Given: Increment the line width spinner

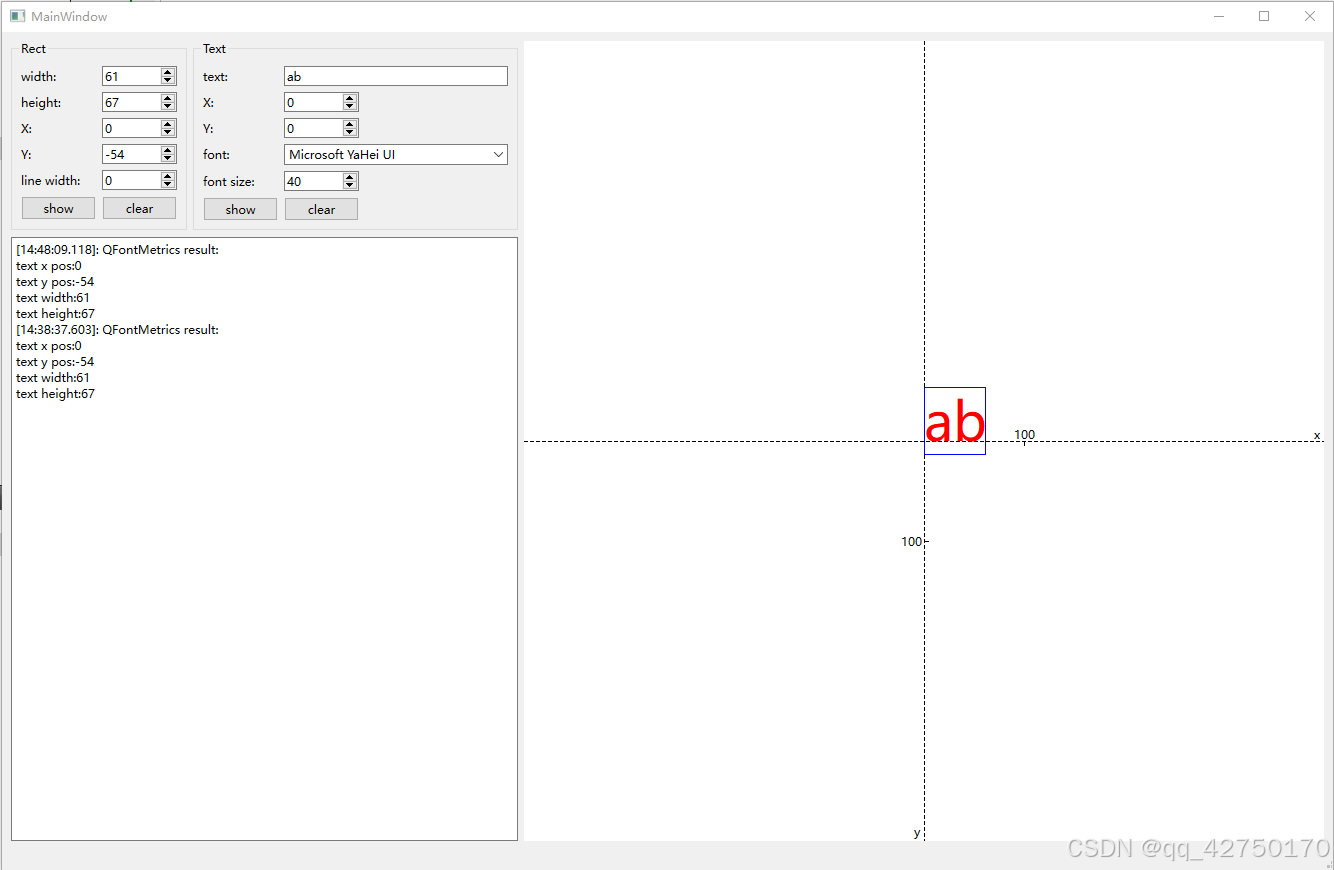Looking at the screenshot, I should click(x=167, y=176).
